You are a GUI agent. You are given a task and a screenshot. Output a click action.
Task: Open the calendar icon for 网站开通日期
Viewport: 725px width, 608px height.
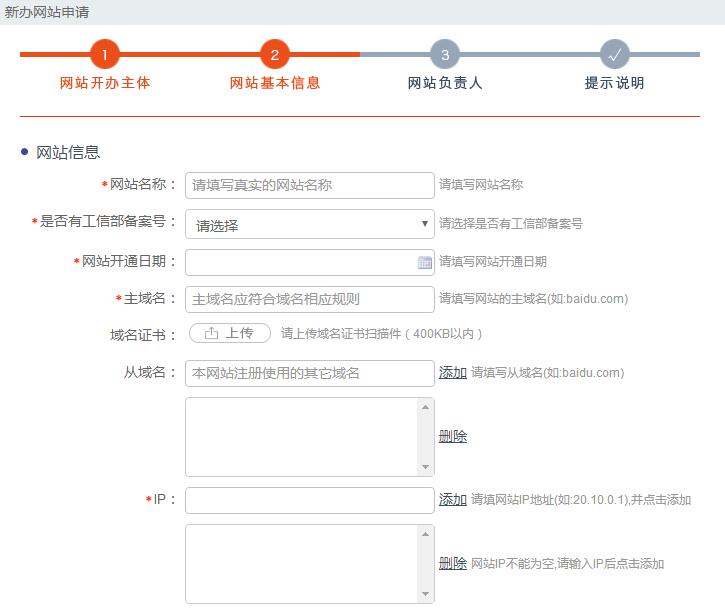424,262
